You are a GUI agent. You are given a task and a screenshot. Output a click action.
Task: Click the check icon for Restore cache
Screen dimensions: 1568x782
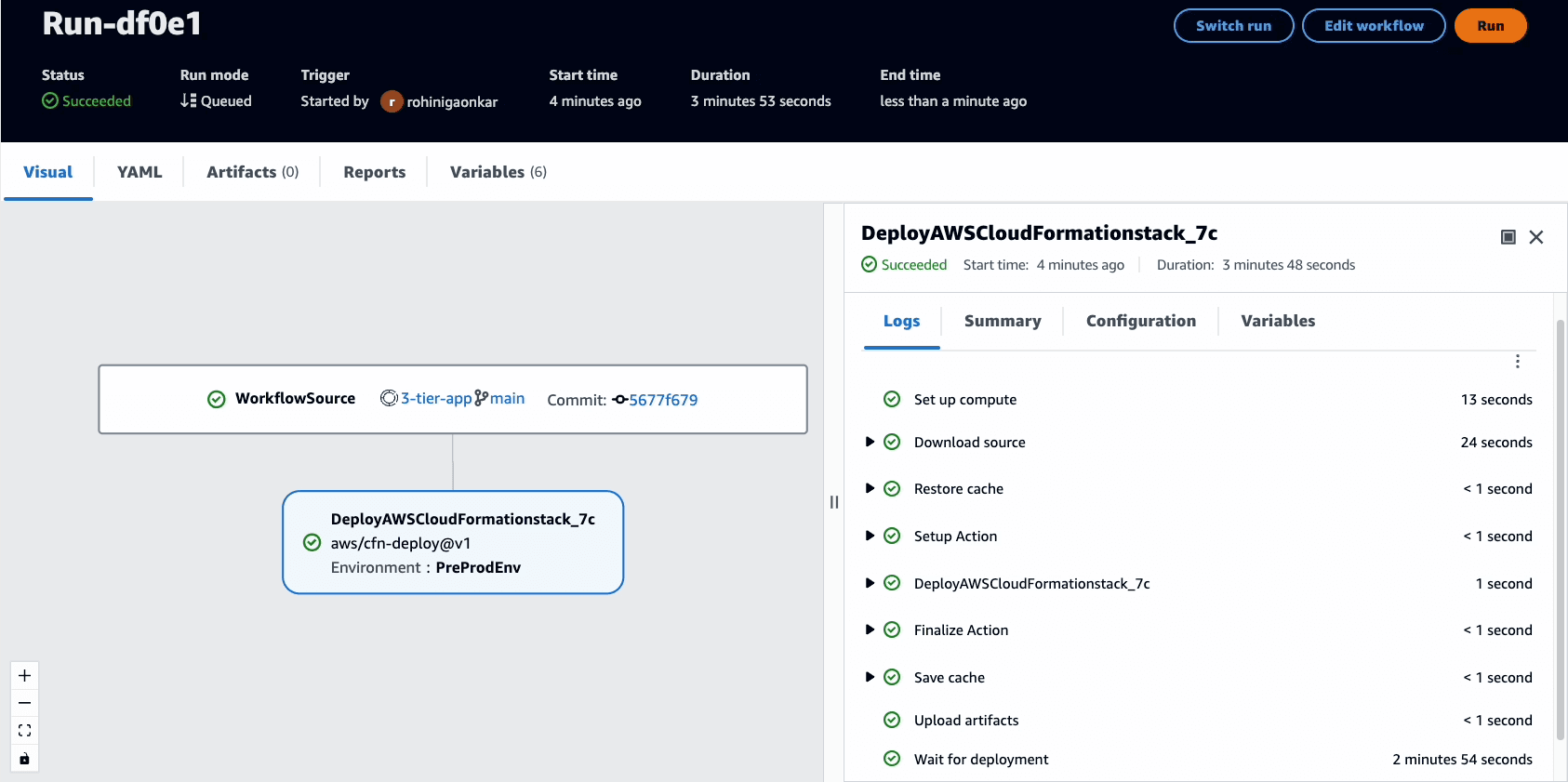(x=892, y=488)
